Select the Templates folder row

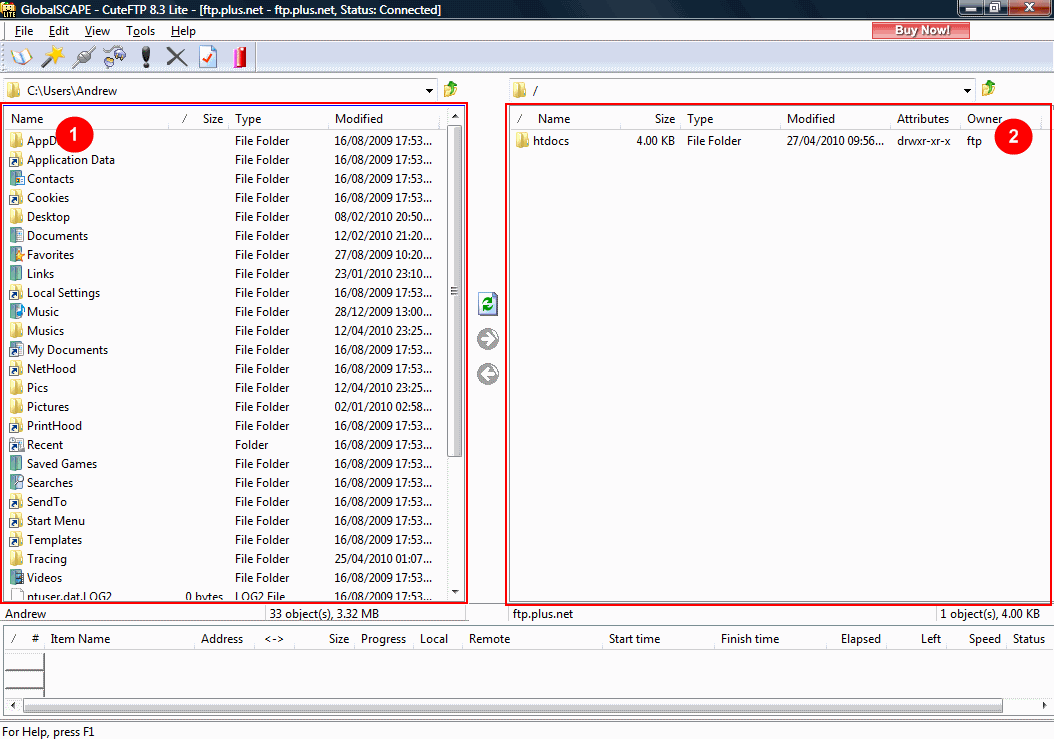point(225,540)
